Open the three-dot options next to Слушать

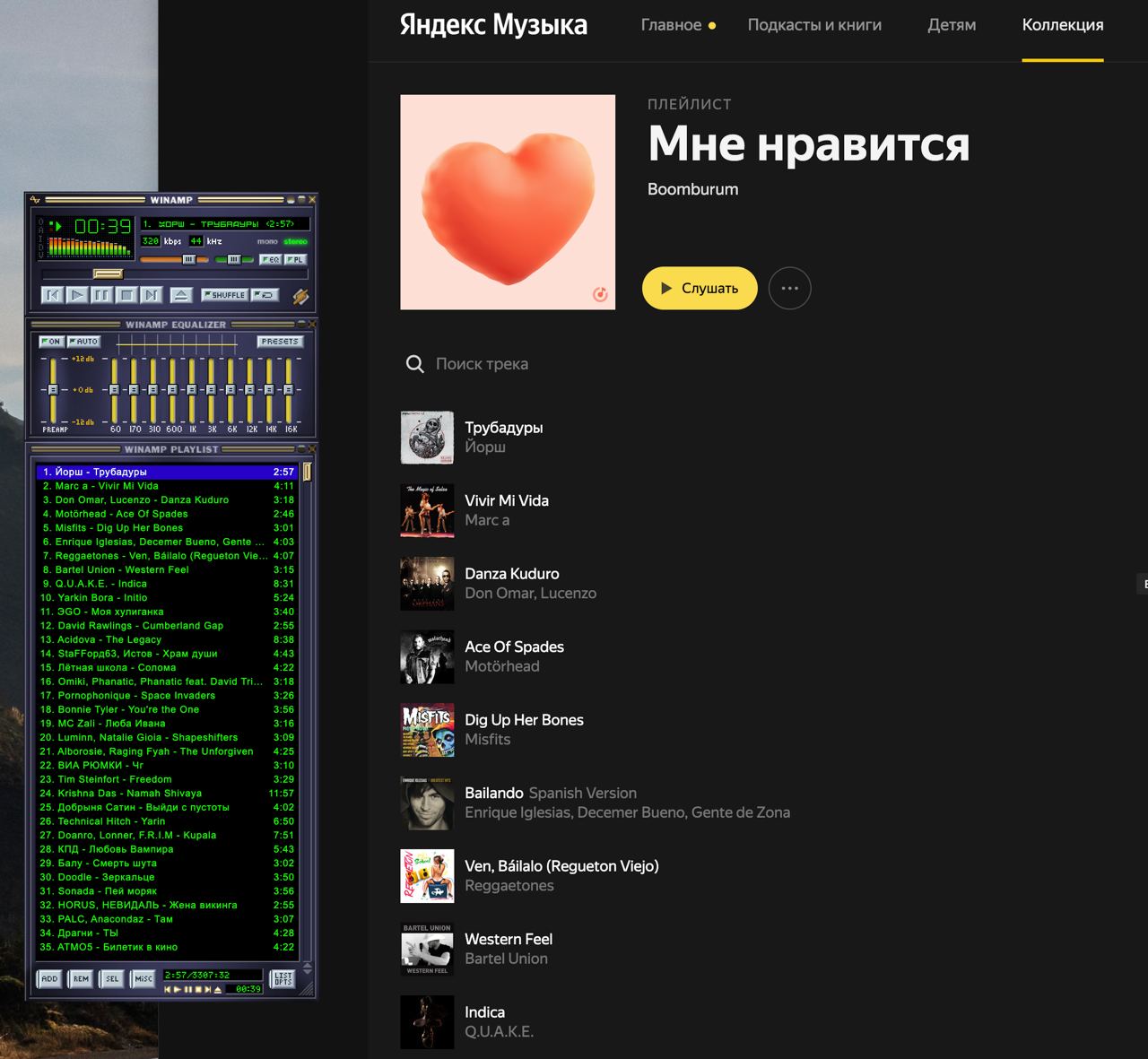(790, 288)
